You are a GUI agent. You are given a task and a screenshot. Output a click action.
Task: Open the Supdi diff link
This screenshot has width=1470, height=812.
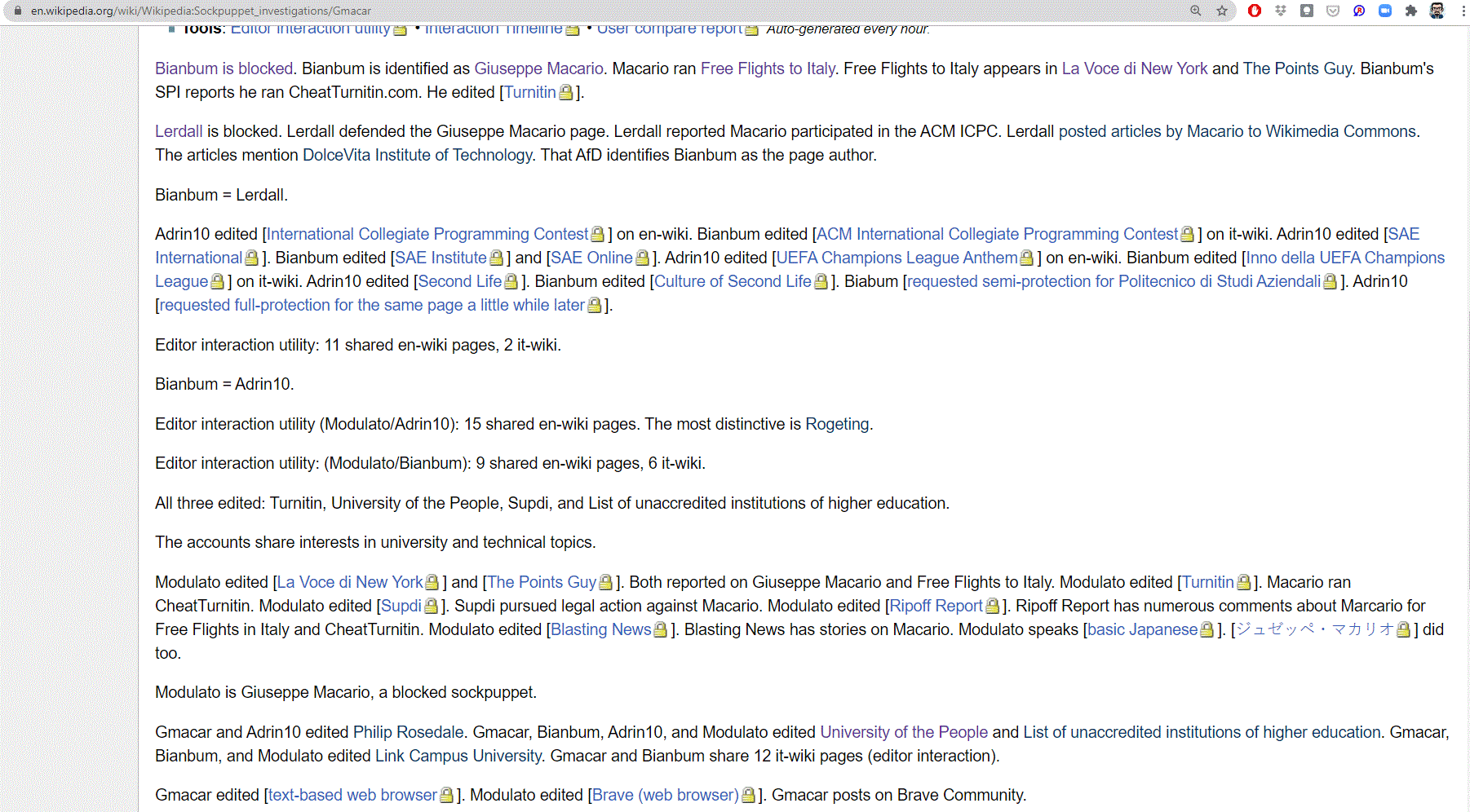point(401,606)
